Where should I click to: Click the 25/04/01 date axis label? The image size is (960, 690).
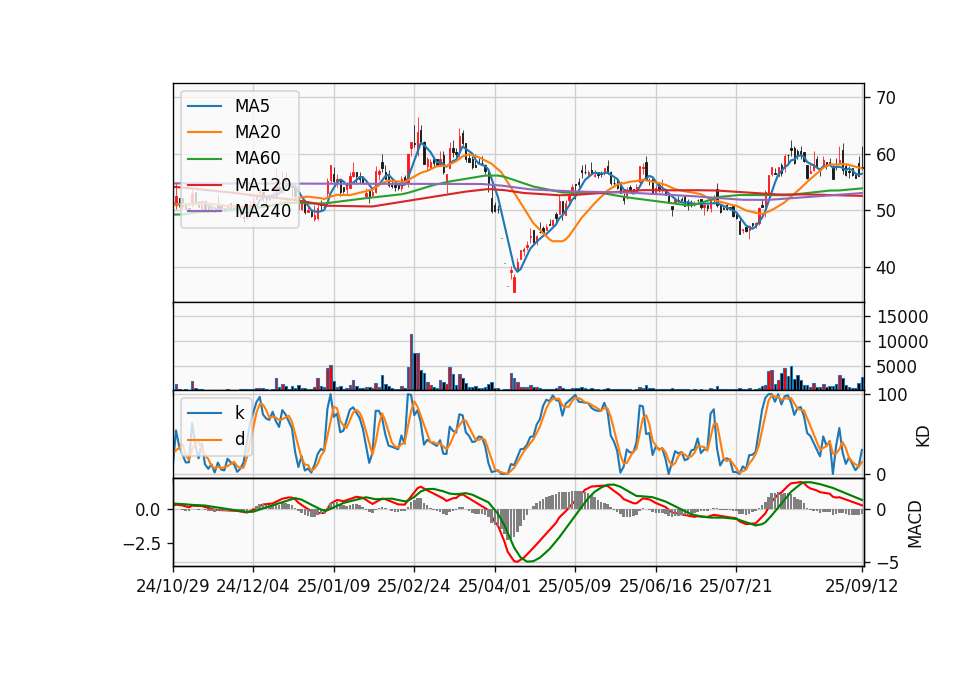494,586
